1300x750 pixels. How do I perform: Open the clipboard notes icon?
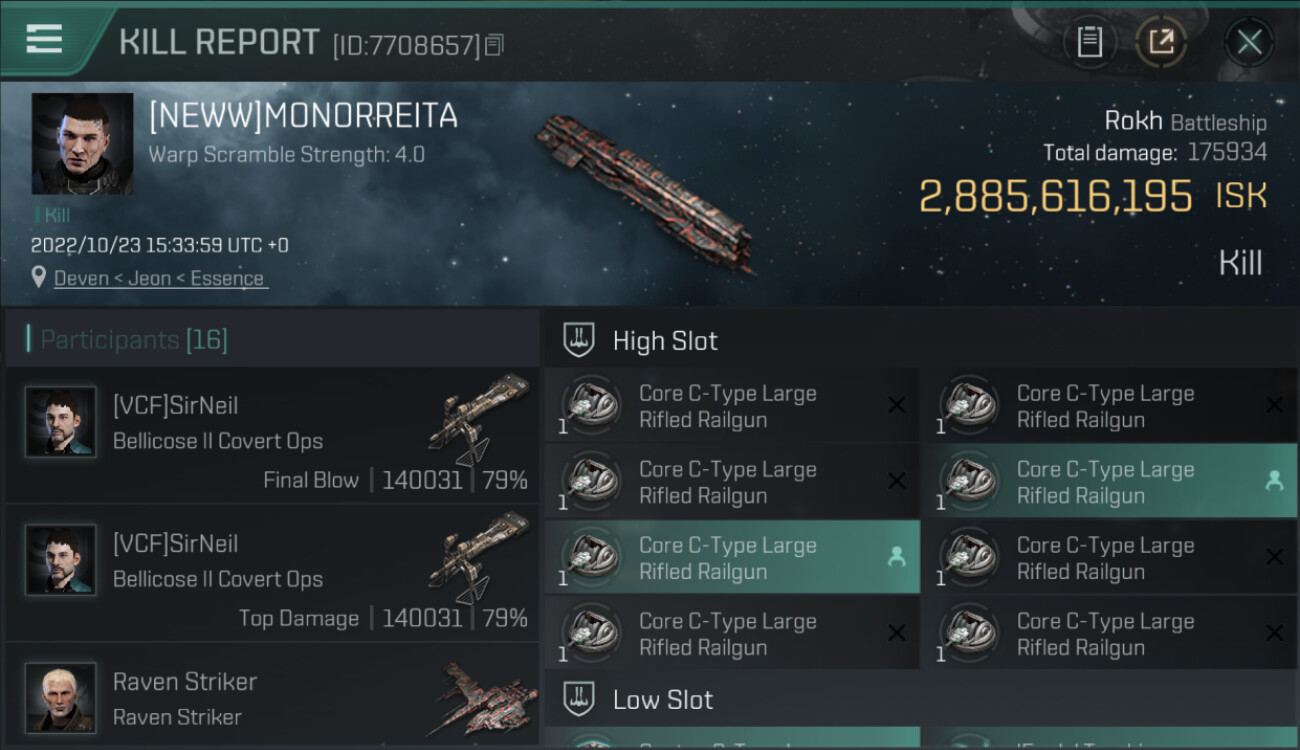(x=1089, y=42)
